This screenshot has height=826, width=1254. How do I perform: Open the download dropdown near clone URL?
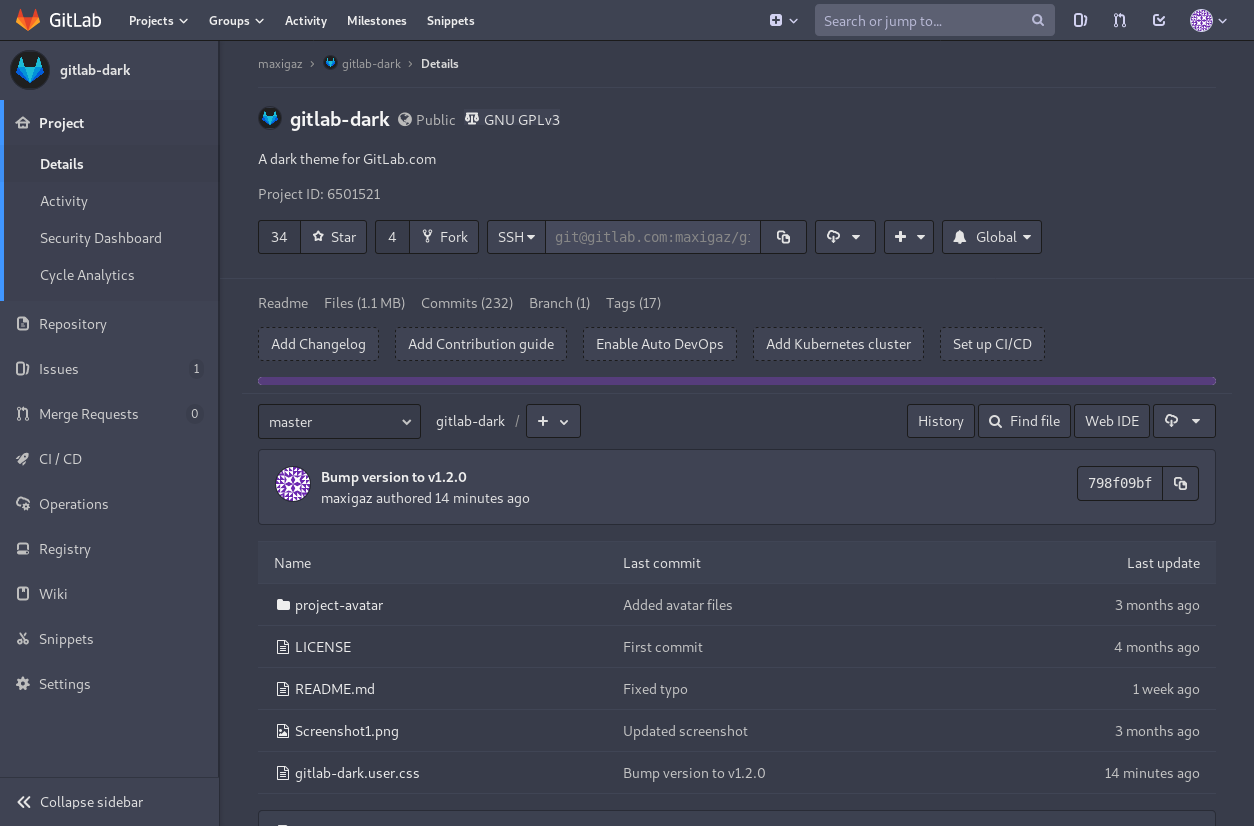[x=845, y=237]
